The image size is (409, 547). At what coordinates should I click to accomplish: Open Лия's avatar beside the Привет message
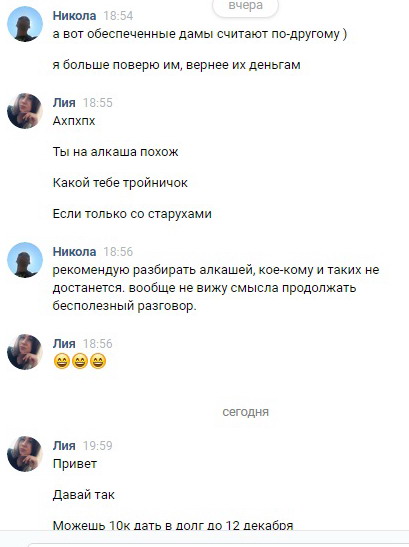coord(25,454)
